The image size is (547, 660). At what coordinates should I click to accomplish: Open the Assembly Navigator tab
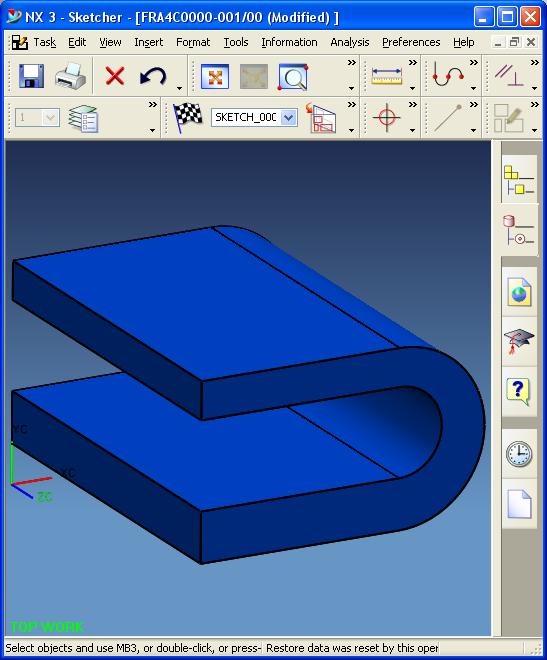point(519,180)
